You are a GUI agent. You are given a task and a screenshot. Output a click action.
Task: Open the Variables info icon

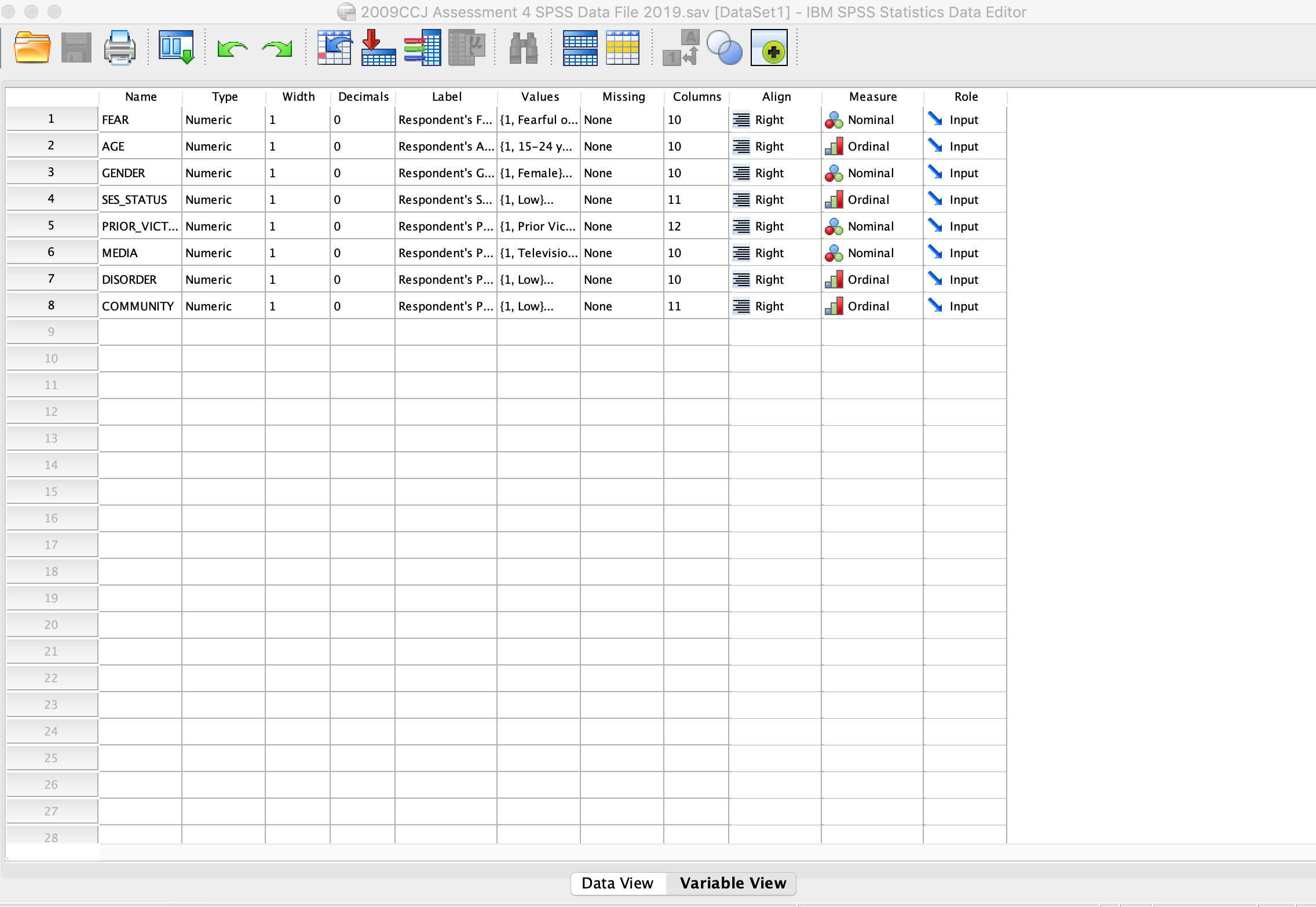coord(422,48)
